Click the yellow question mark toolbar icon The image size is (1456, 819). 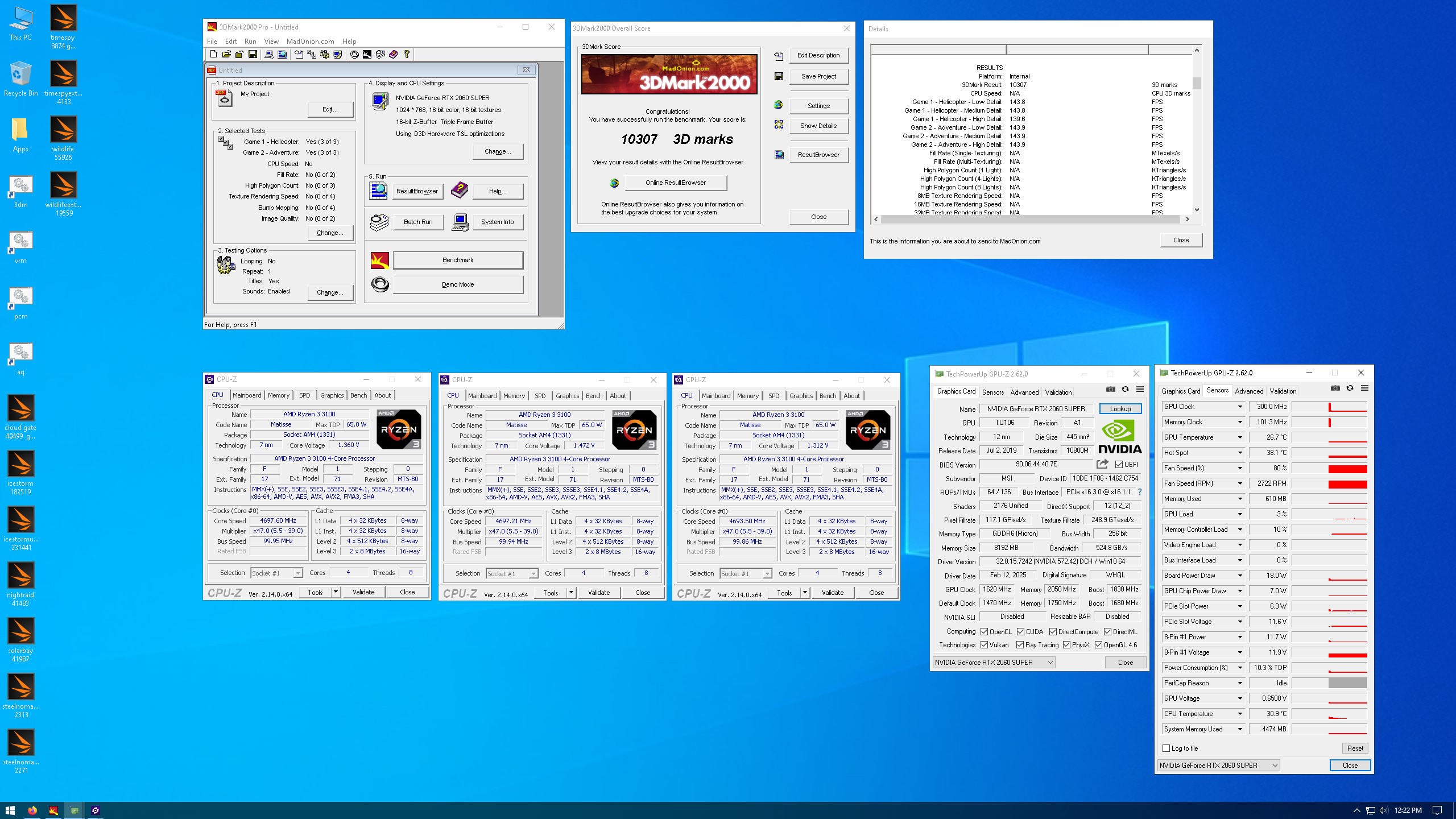pos(407,54)
